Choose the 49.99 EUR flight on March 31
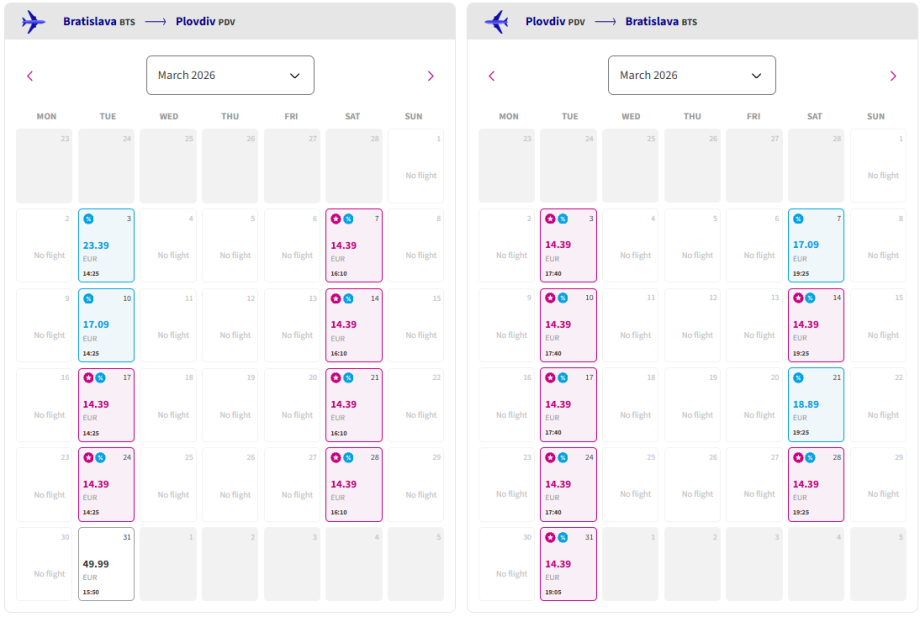The width and height of the screenshot is (920, 617). coord(106,564)
